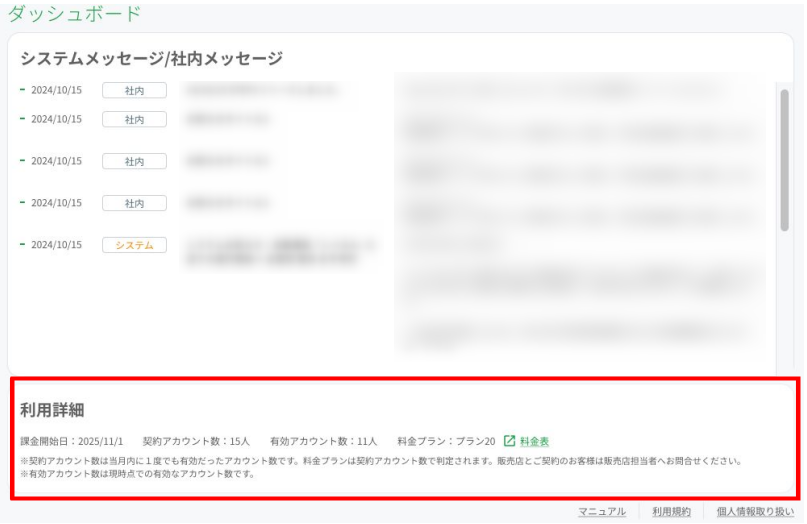Click the 2024/10/15 date in the システム row
Image resolution: width=807 pixels, height=524 pixels.
click(56, 244)
